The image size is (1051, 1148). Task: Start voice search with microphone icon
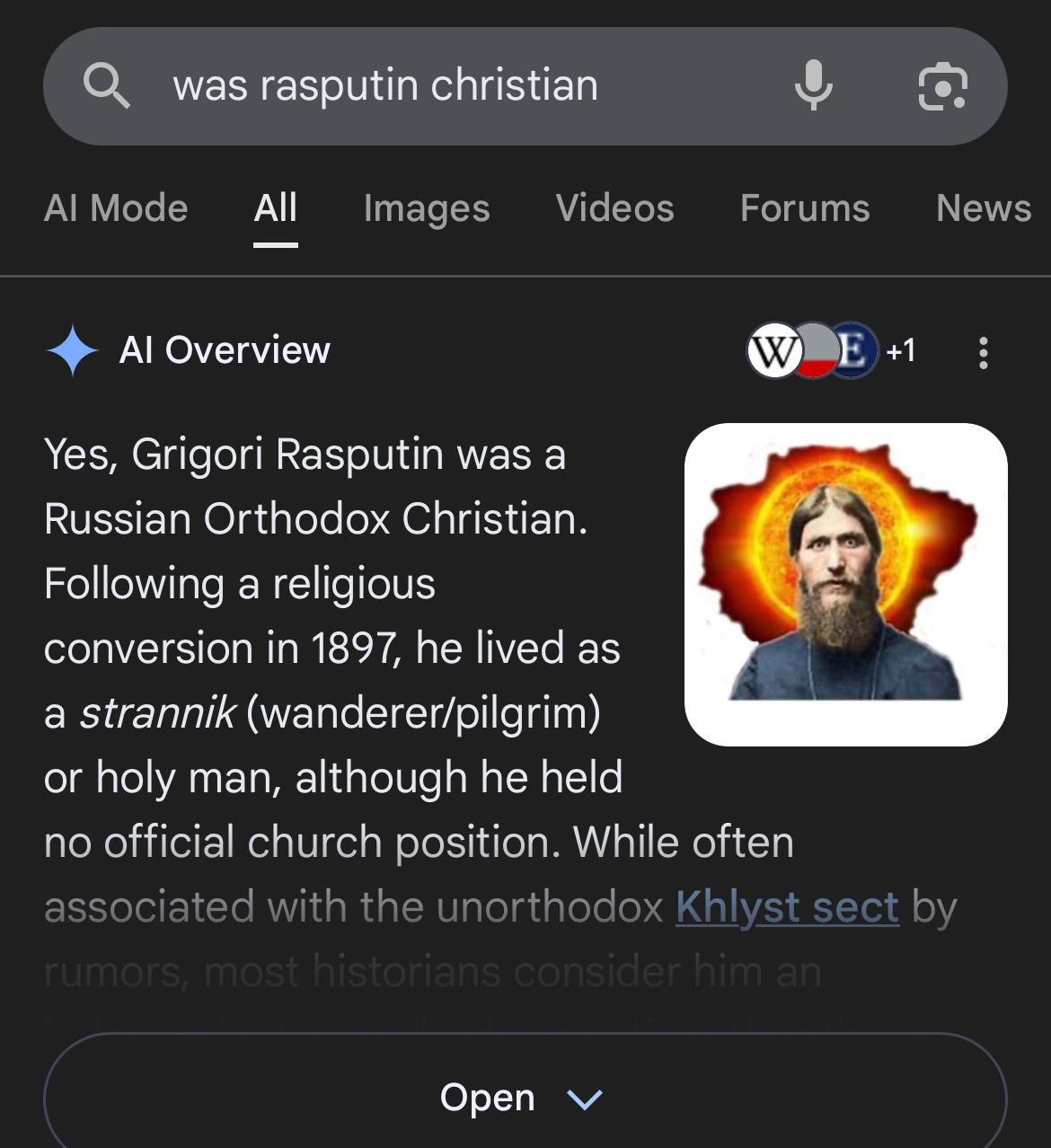[x=813, y=86]
